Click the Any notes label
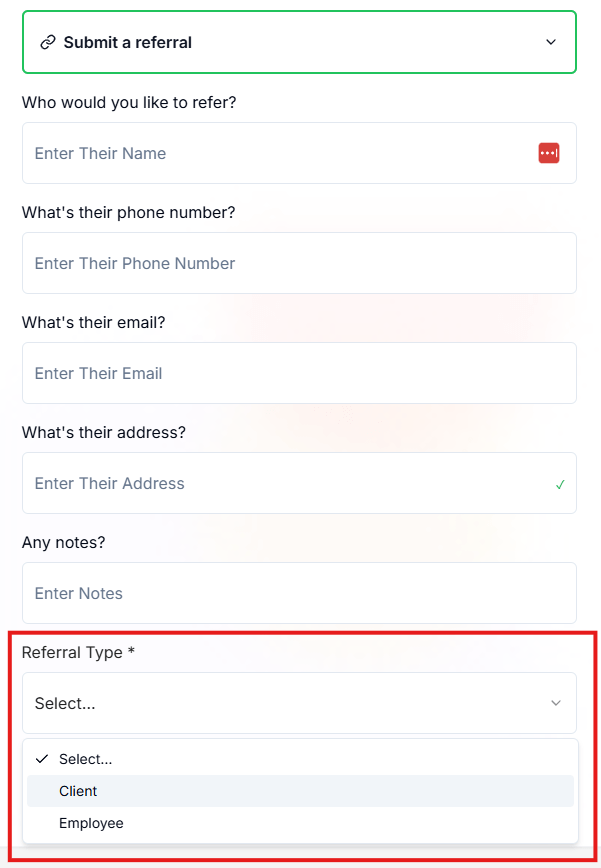The width and height of the screenshot is (601, 868). [63, 542]
